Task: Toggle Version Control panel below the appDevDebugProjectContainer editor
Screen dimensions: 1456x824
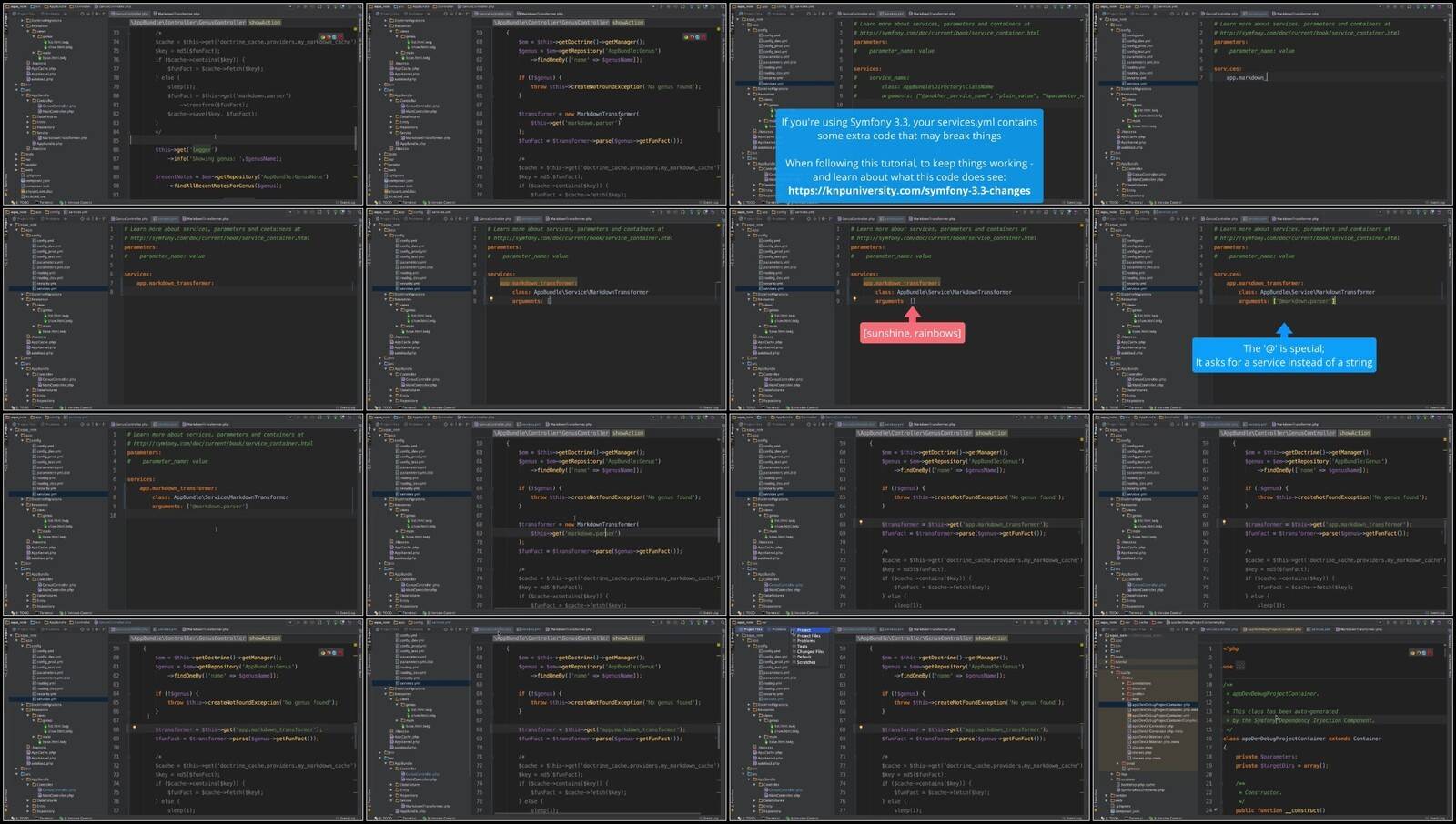Action: [x=1164, y=818]
